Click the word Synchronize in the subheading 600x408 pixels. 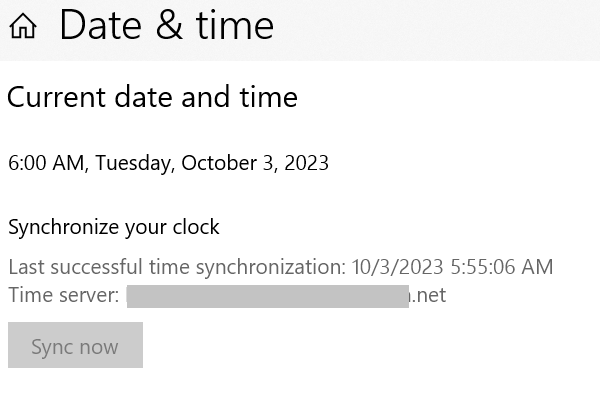(x=64, y=227)
